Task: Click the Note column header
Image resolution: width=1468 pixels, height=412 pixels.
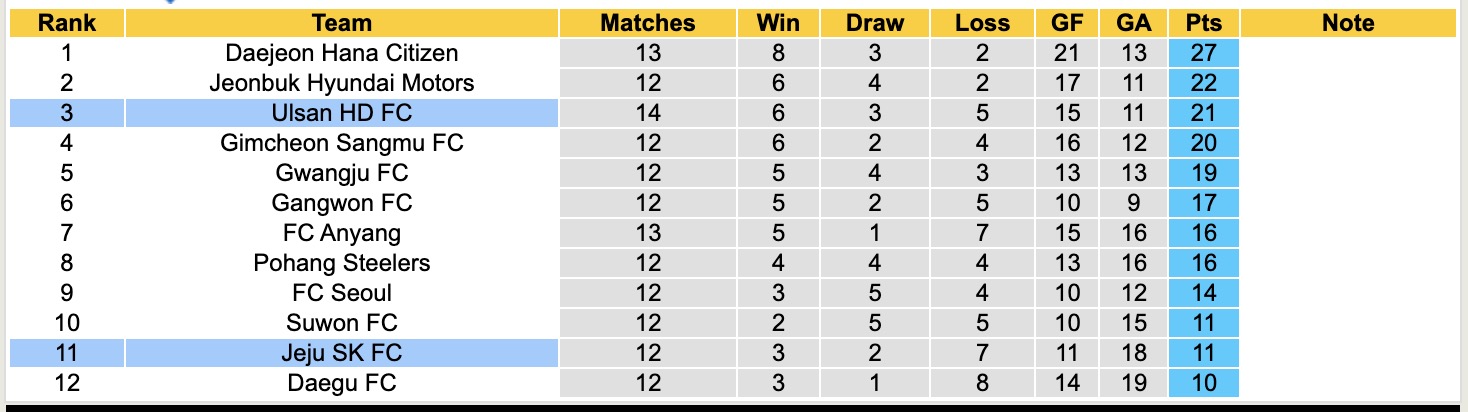Action: pyautogui.click(x=1348, y=23)
